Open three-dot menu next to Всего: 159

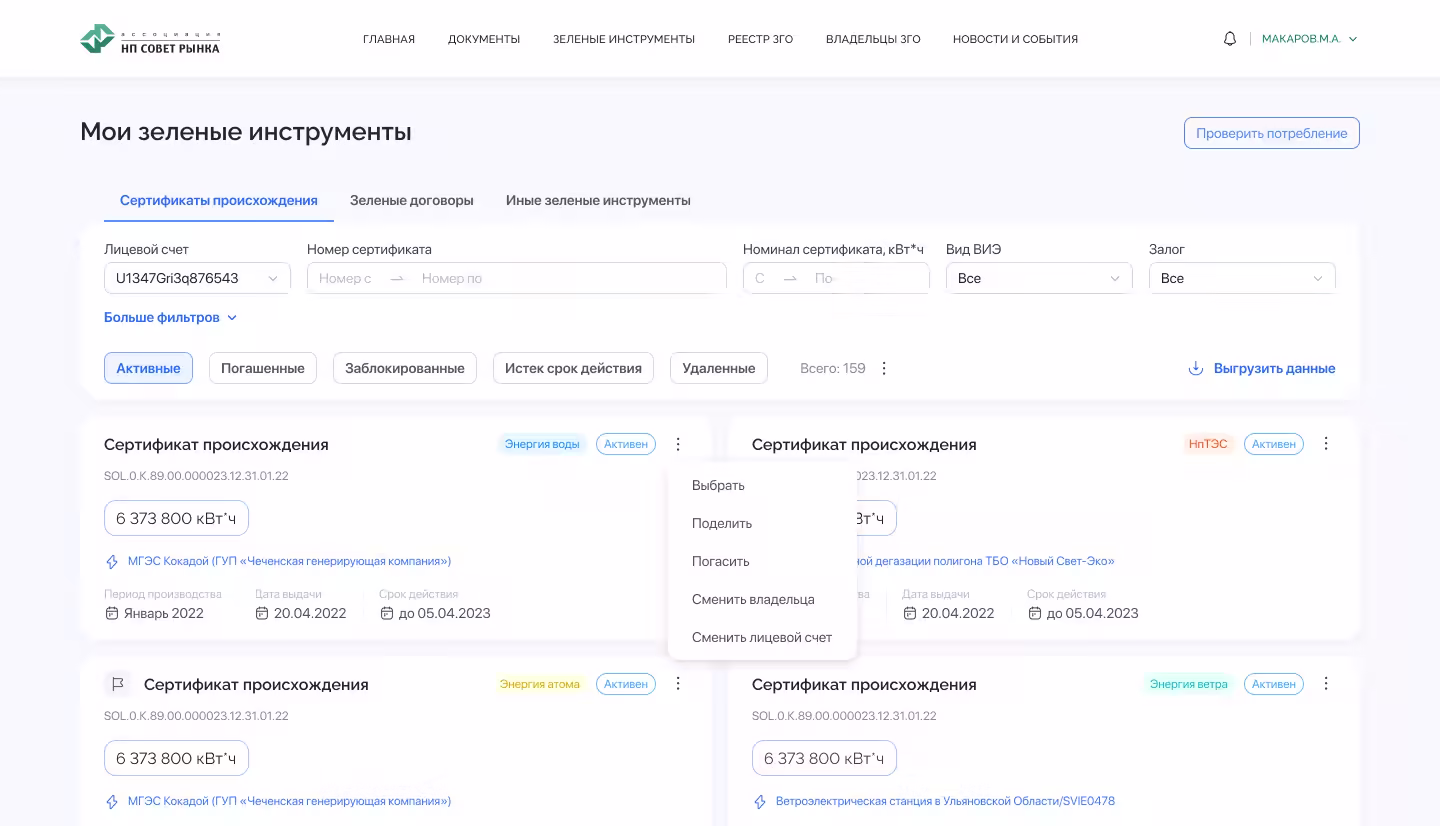884,368
